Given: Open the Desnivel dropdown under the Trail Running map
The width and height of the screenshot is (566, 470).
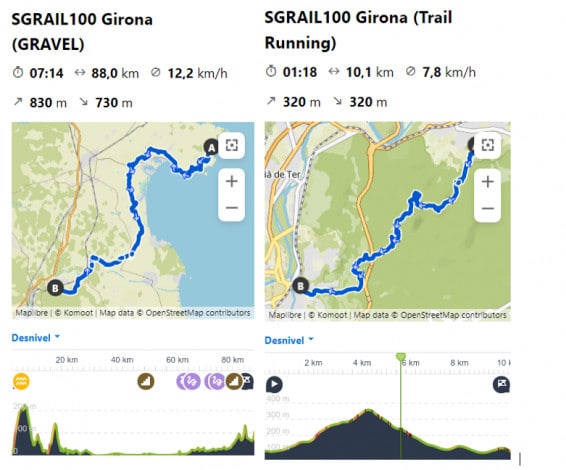Looking at the screenshot, I should pyautogui.click(x=289, y=340).
